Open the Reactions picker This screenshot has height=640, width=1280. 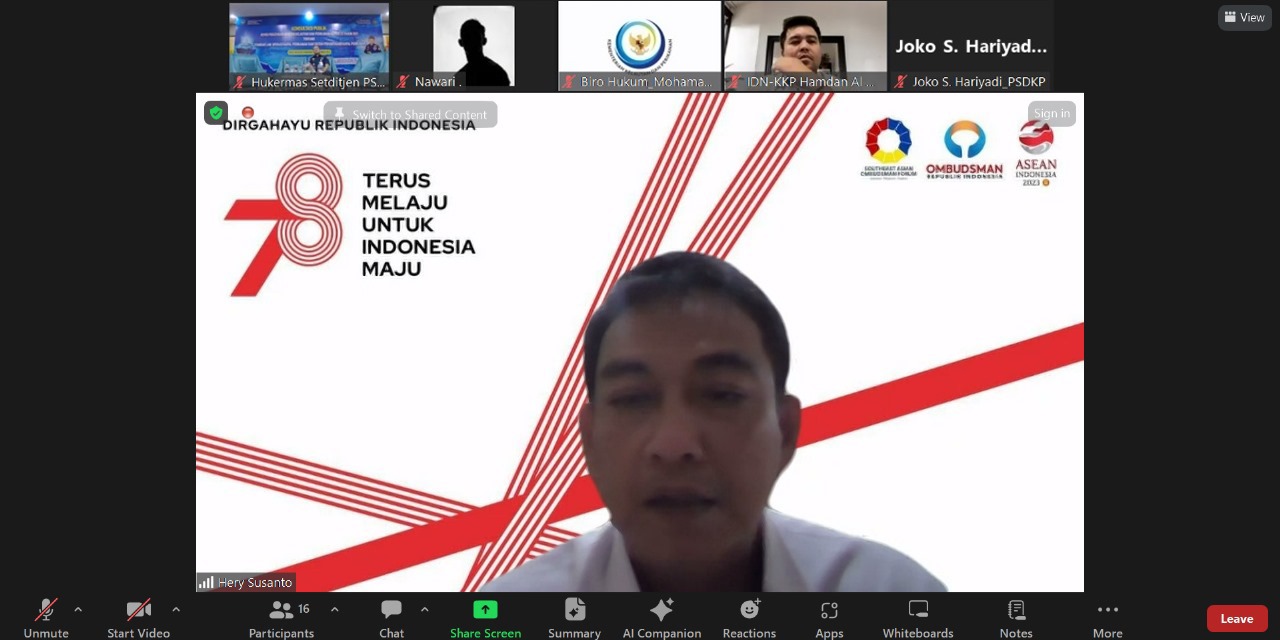pos(749,618)
